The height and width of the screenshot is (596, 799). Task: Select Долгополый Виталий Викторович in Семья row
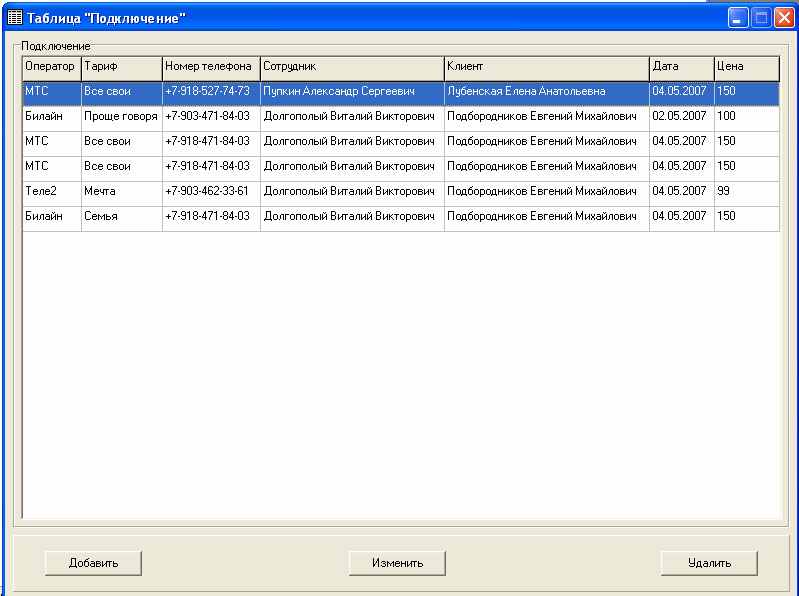point(352,219)
